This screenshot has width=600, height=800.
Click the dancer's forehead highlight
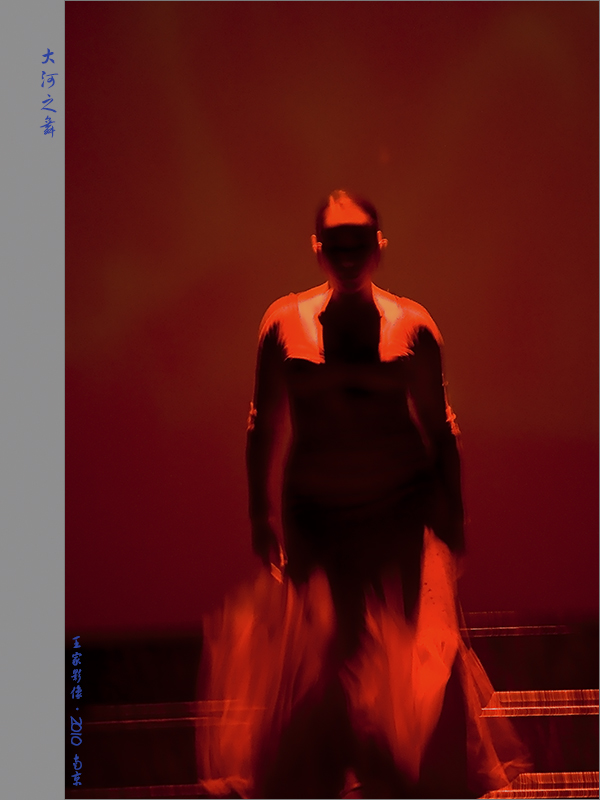[x=345, y=212]
